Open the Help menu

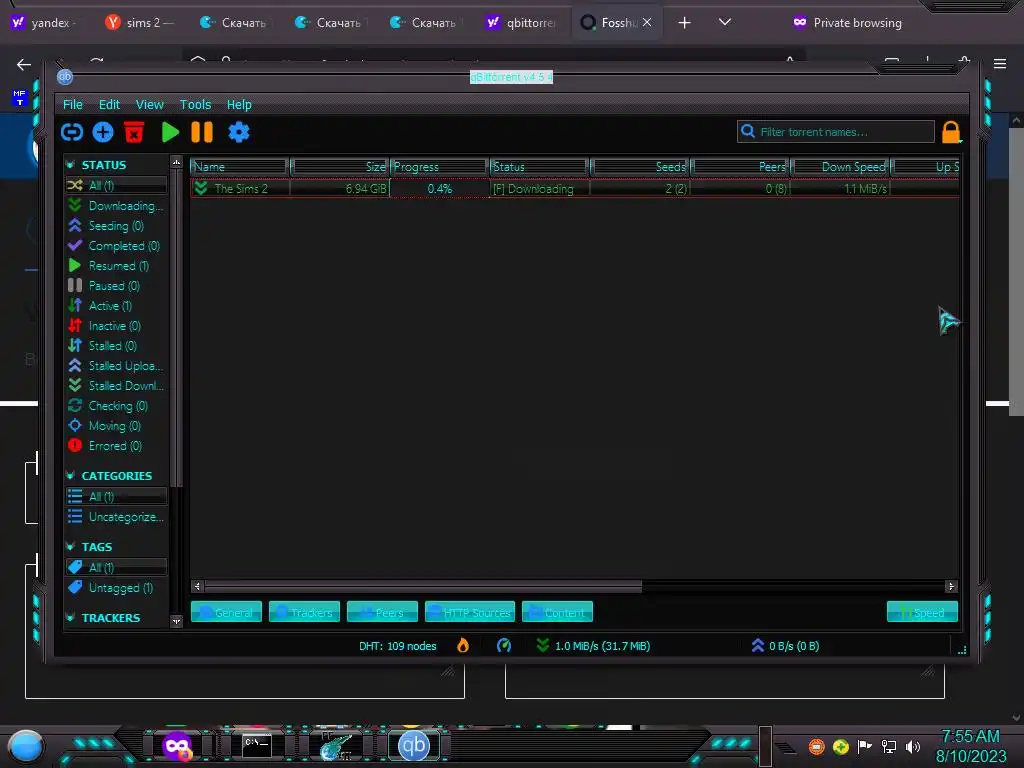tap(239, 104)
